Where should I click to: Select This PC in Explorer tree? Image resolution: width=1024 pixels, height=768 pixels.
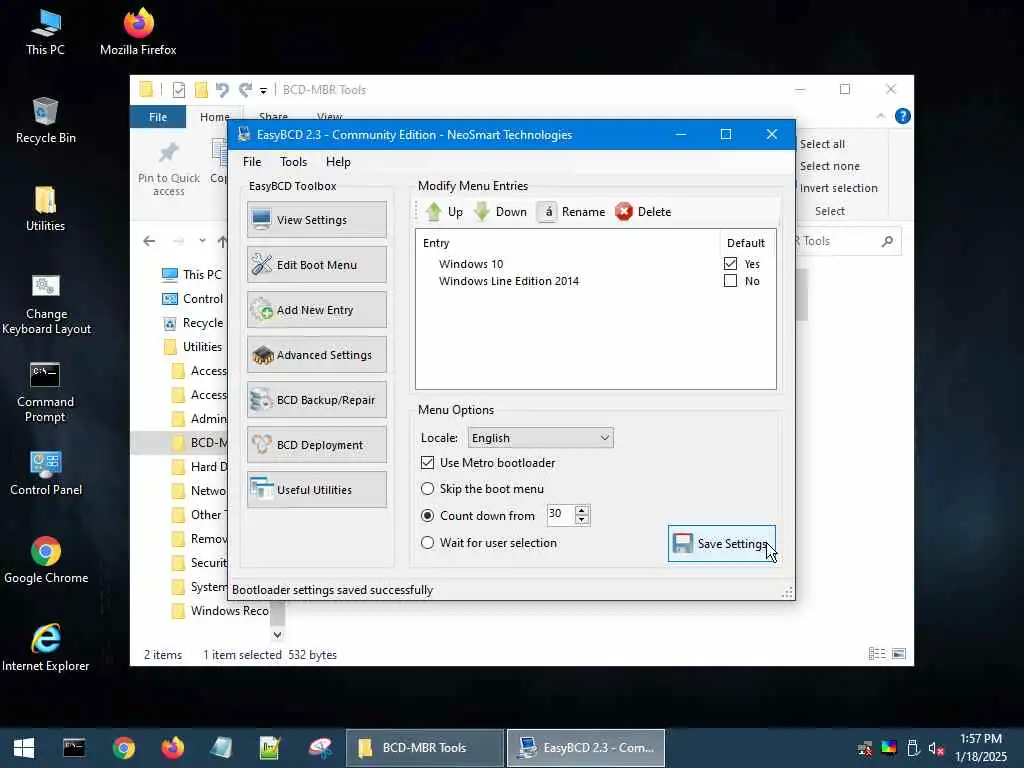(192, 274)
